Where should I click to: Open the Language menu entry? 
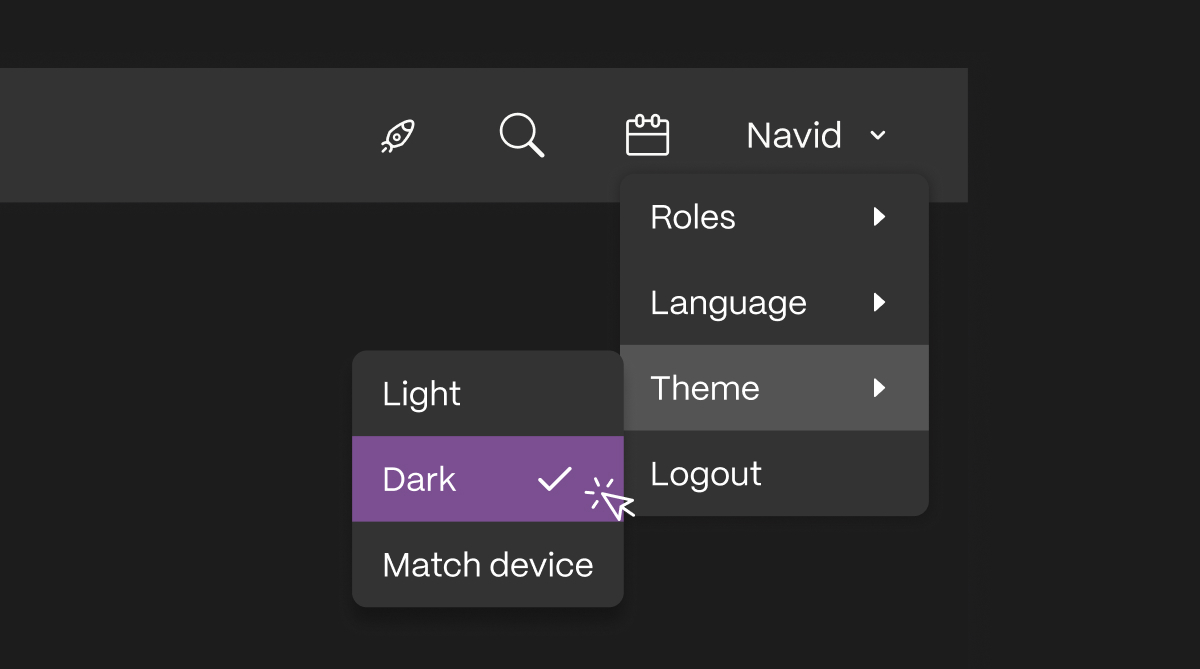coord(774,302)
